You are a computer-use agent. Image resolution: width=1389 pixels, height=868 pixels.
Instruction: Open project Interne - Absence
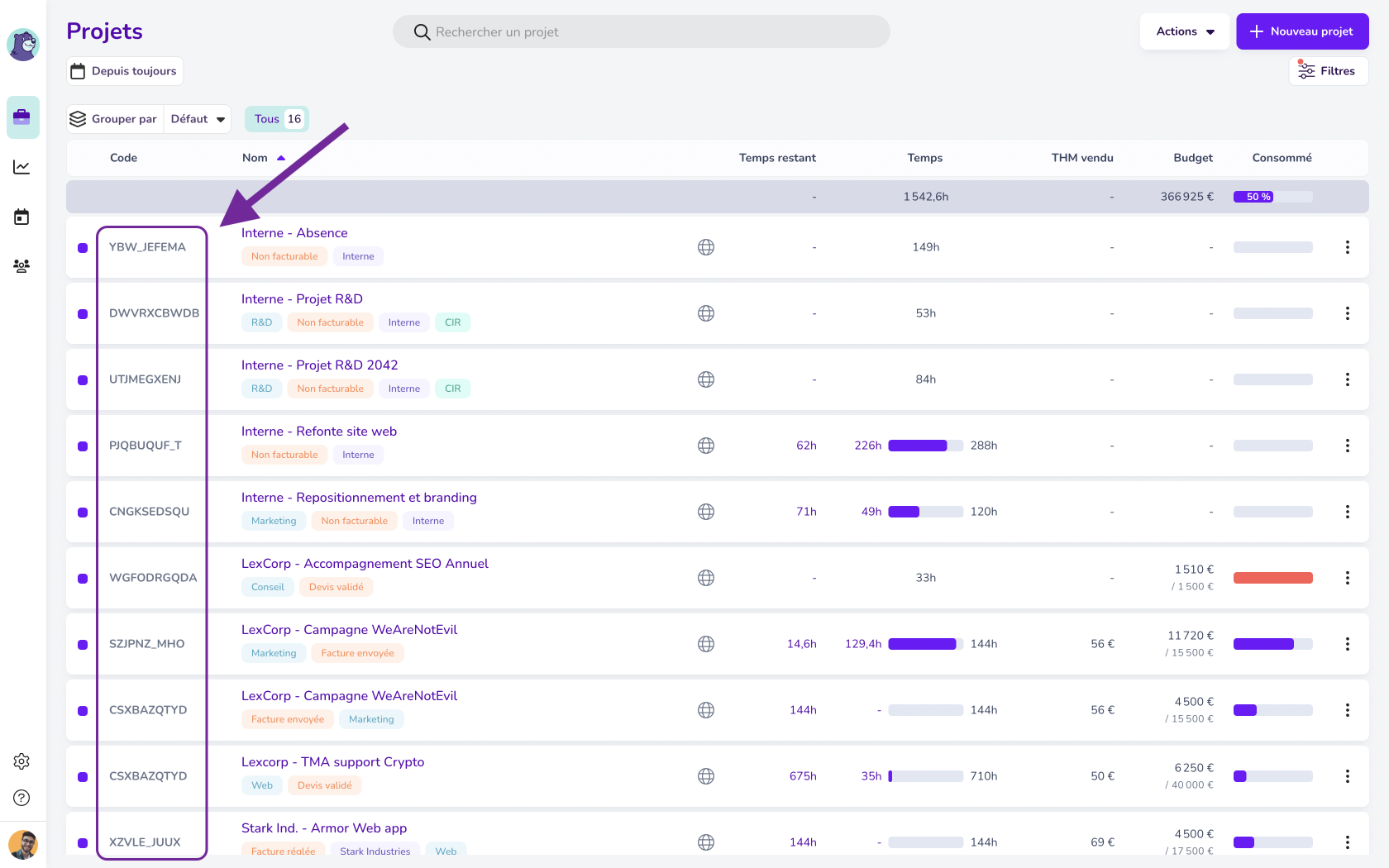point(294,233)
